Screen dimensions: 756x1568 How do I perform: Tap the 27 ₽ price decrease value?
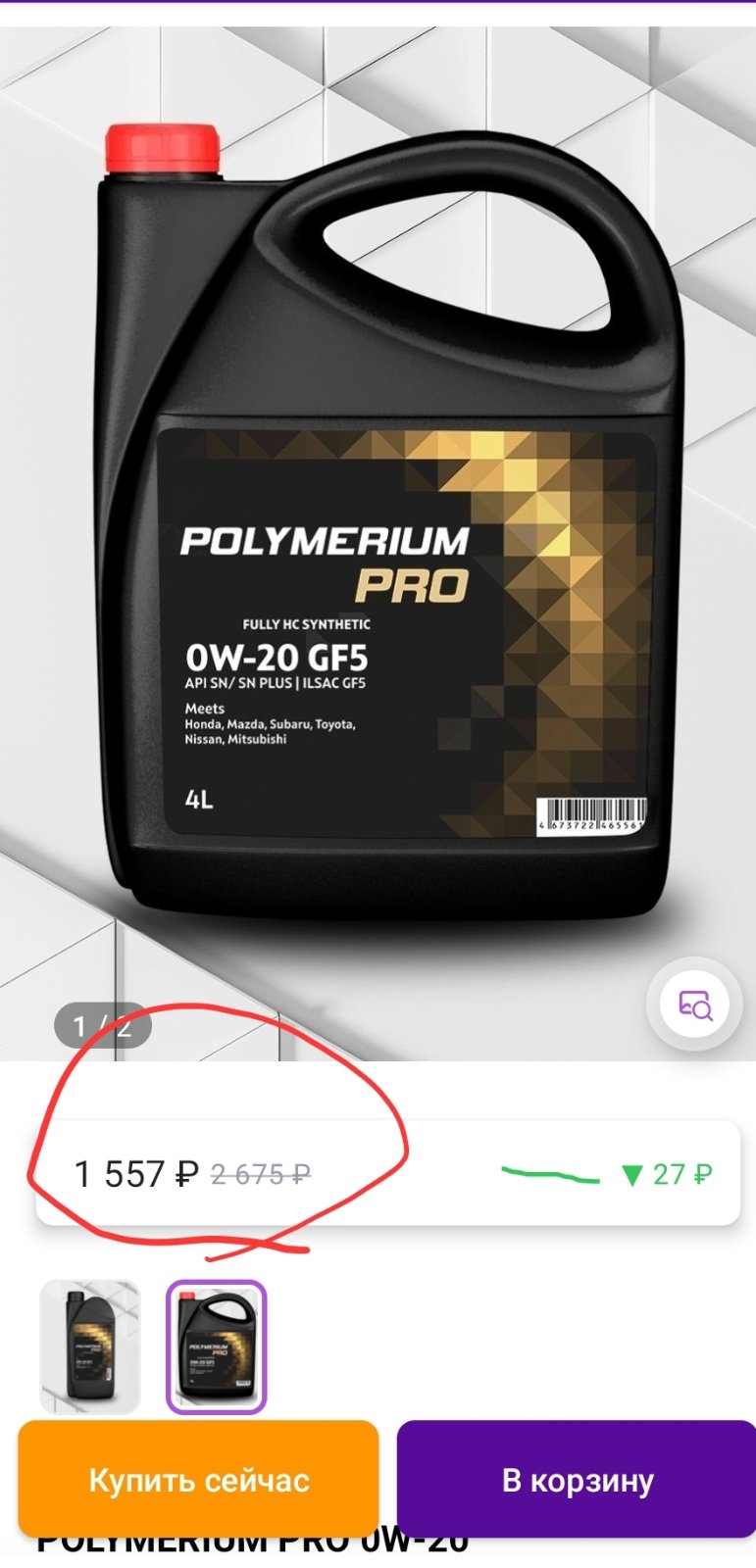(682, 1174)
